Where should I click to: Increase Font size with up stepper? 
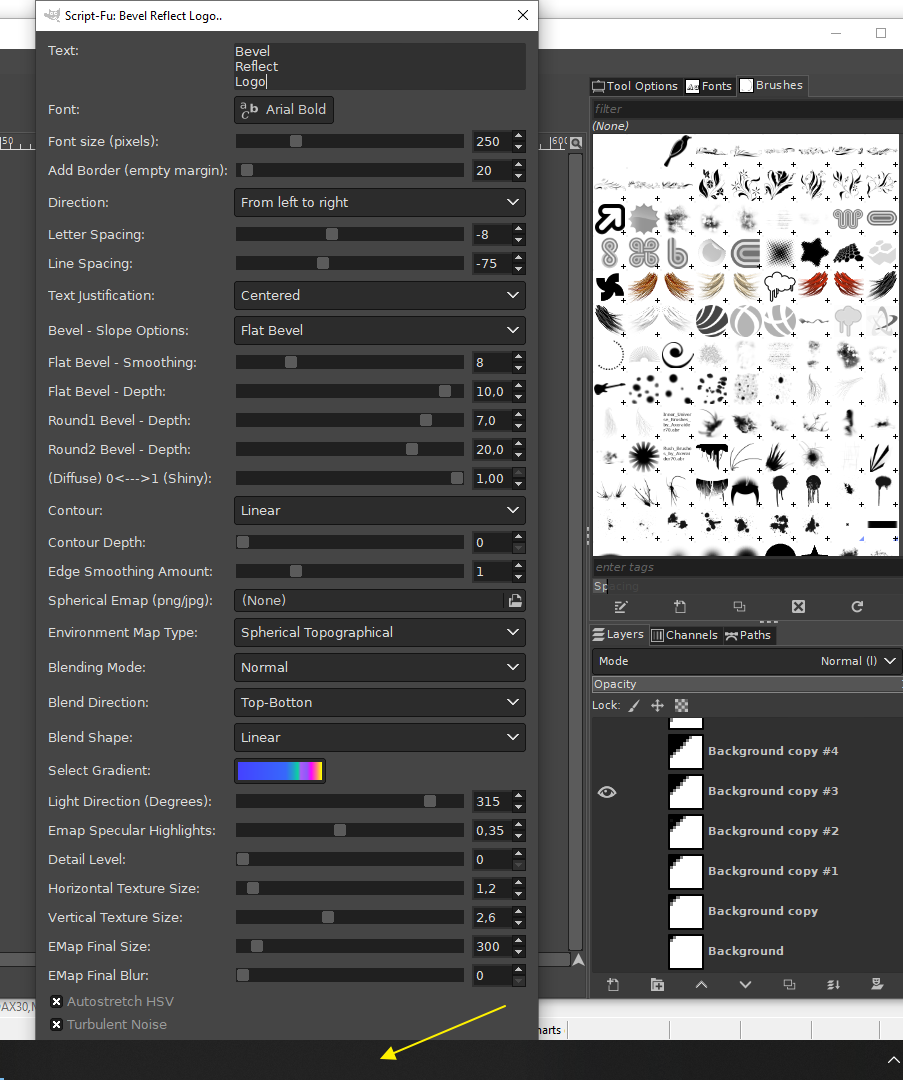coord(519,136)
